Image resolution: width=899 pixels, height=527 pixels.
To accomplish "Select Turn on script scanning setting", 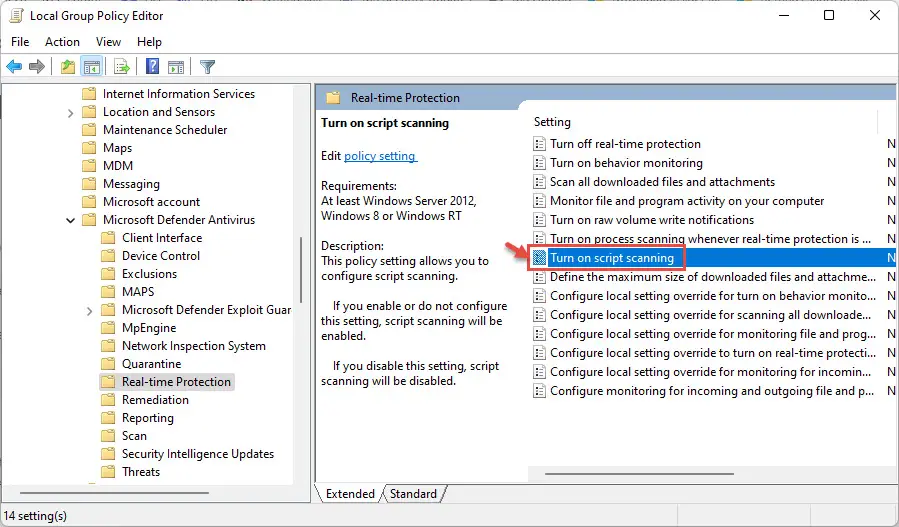I will pyautogui.click(x=612, y=258).
